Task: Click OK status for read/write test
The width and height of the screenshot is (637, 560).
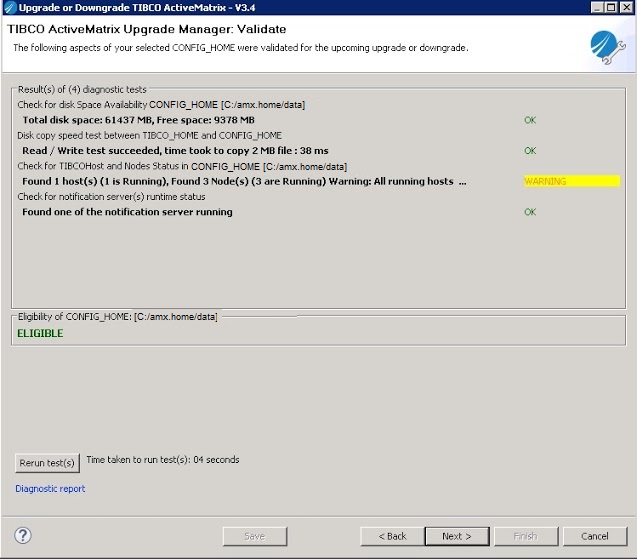Action: pos(530,151)
